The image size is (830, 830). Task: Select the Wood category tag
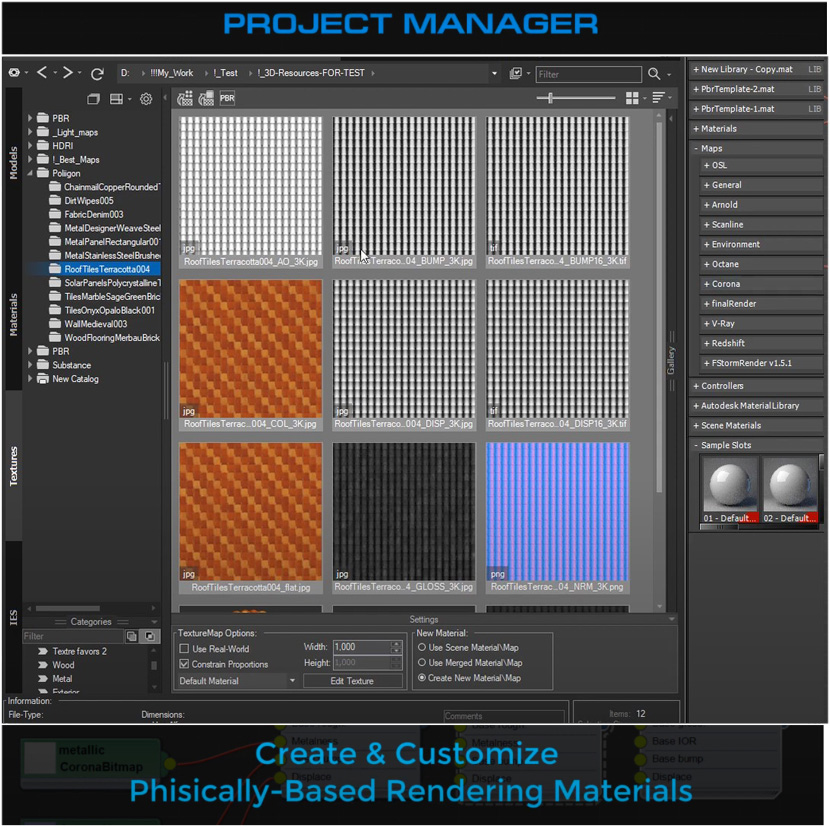(63, 665)
